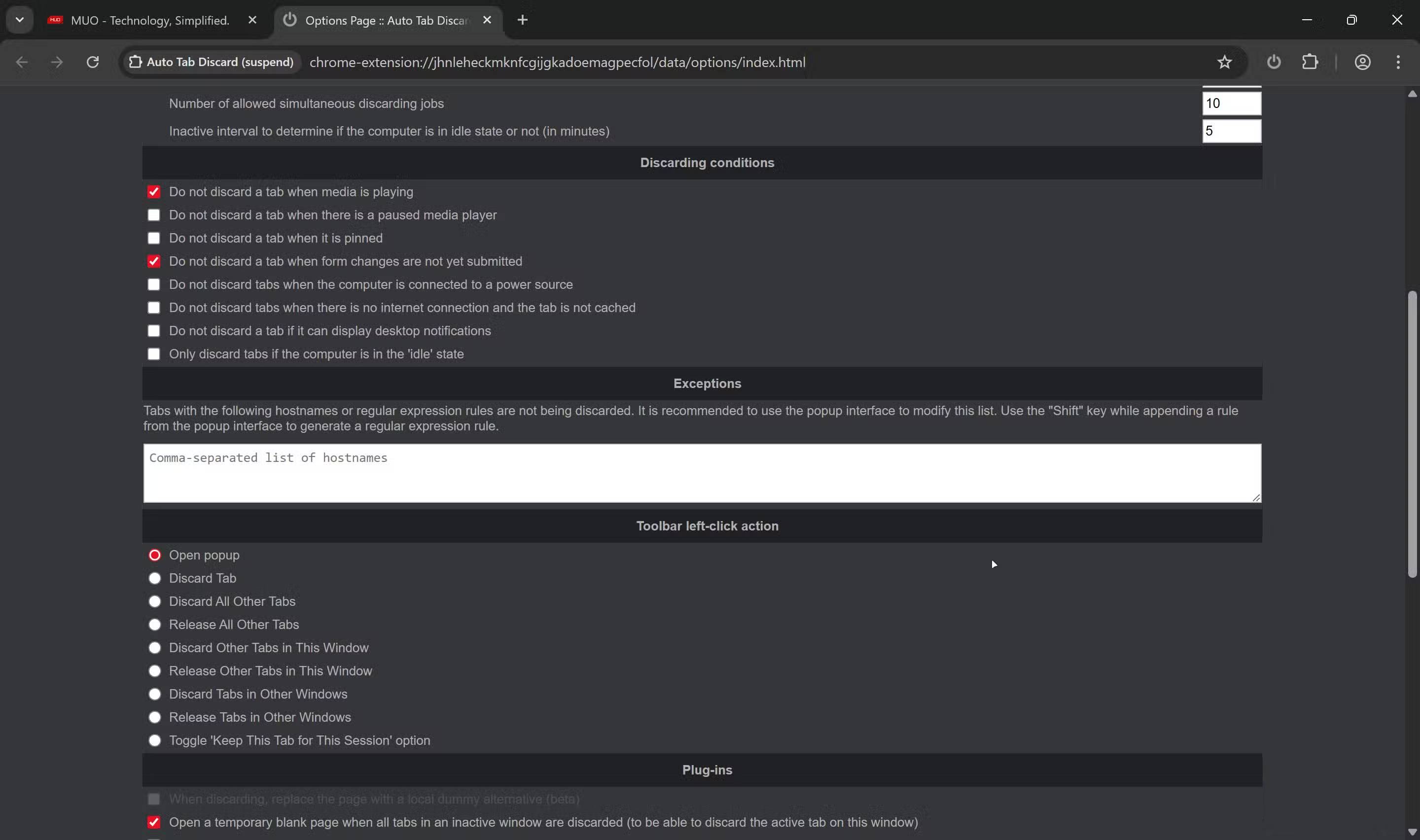Click the comma-separated hostnames text area
Viewport: 1420px width, 840px height.
(702, 473)
